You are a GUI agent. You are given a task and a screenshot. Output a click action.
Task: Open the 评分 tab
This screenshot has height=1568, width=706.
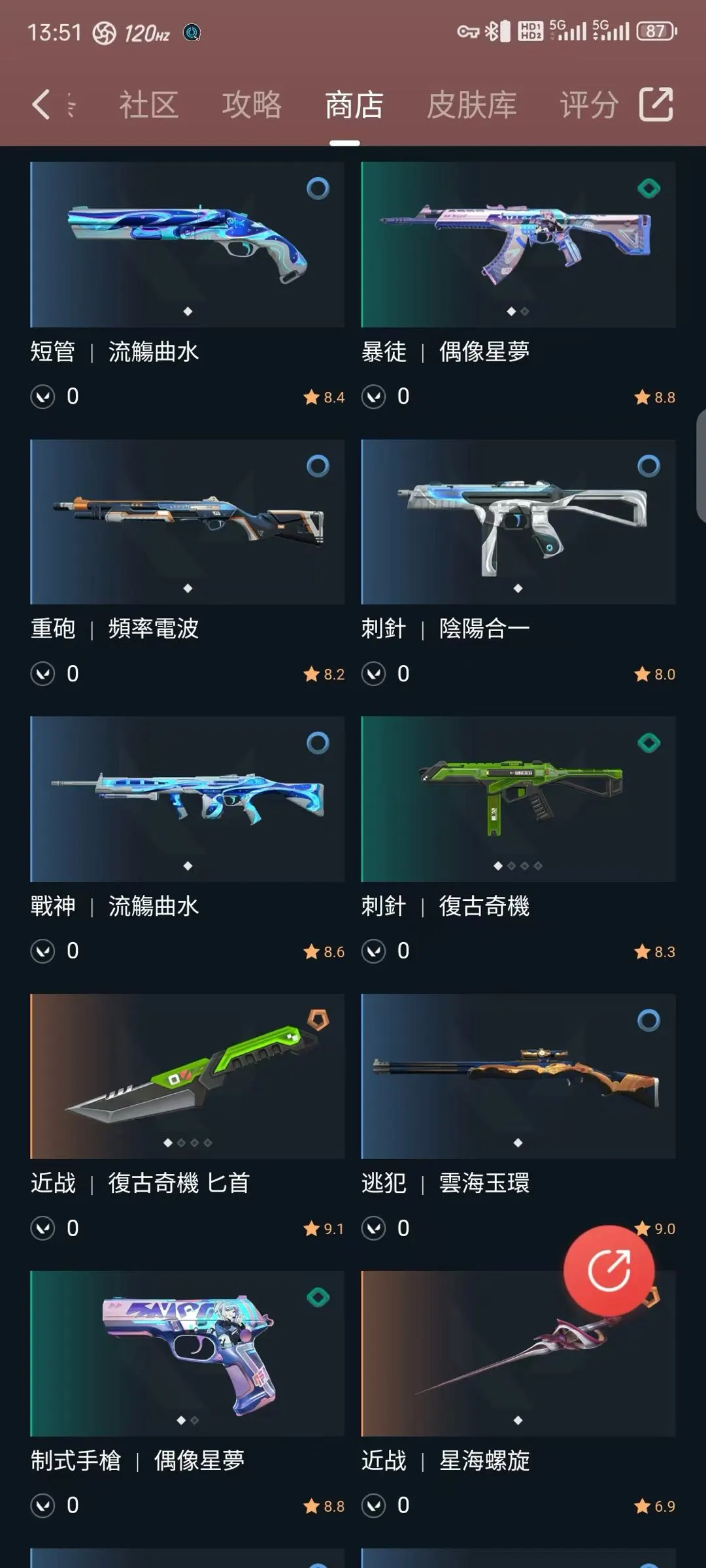pos(589,105)
